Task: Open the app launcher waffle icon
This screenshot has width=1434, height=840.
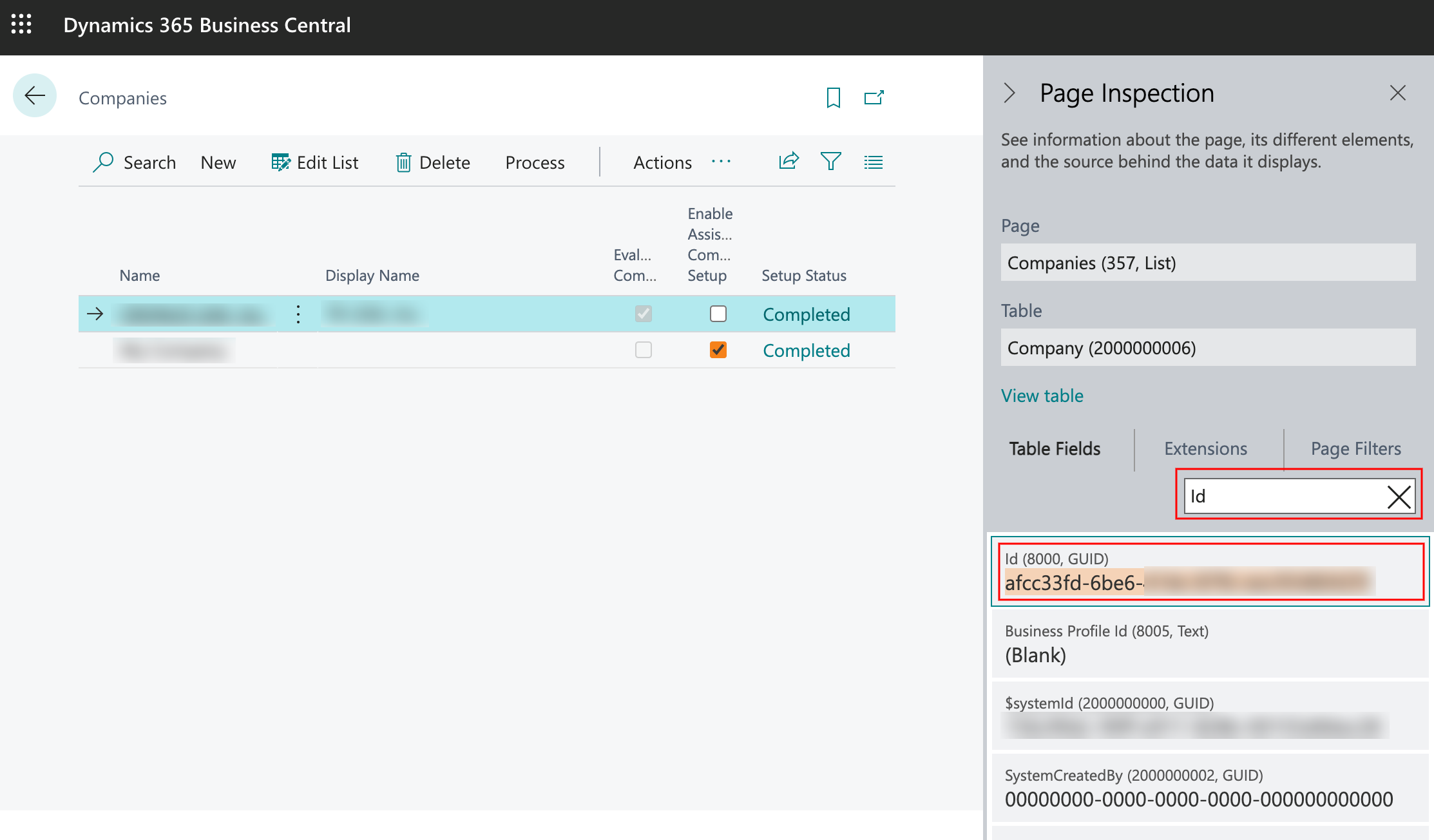Action: (x=21, y=24)
